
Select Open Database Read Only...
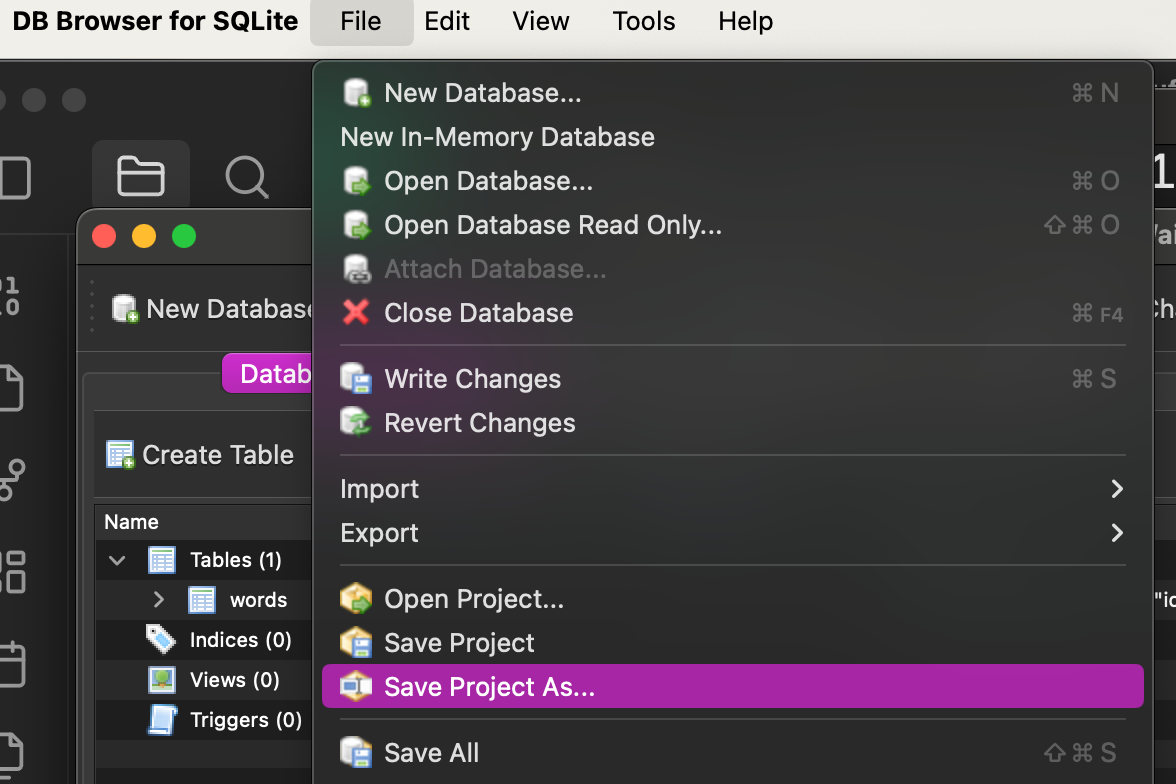[x=733, y=225]
